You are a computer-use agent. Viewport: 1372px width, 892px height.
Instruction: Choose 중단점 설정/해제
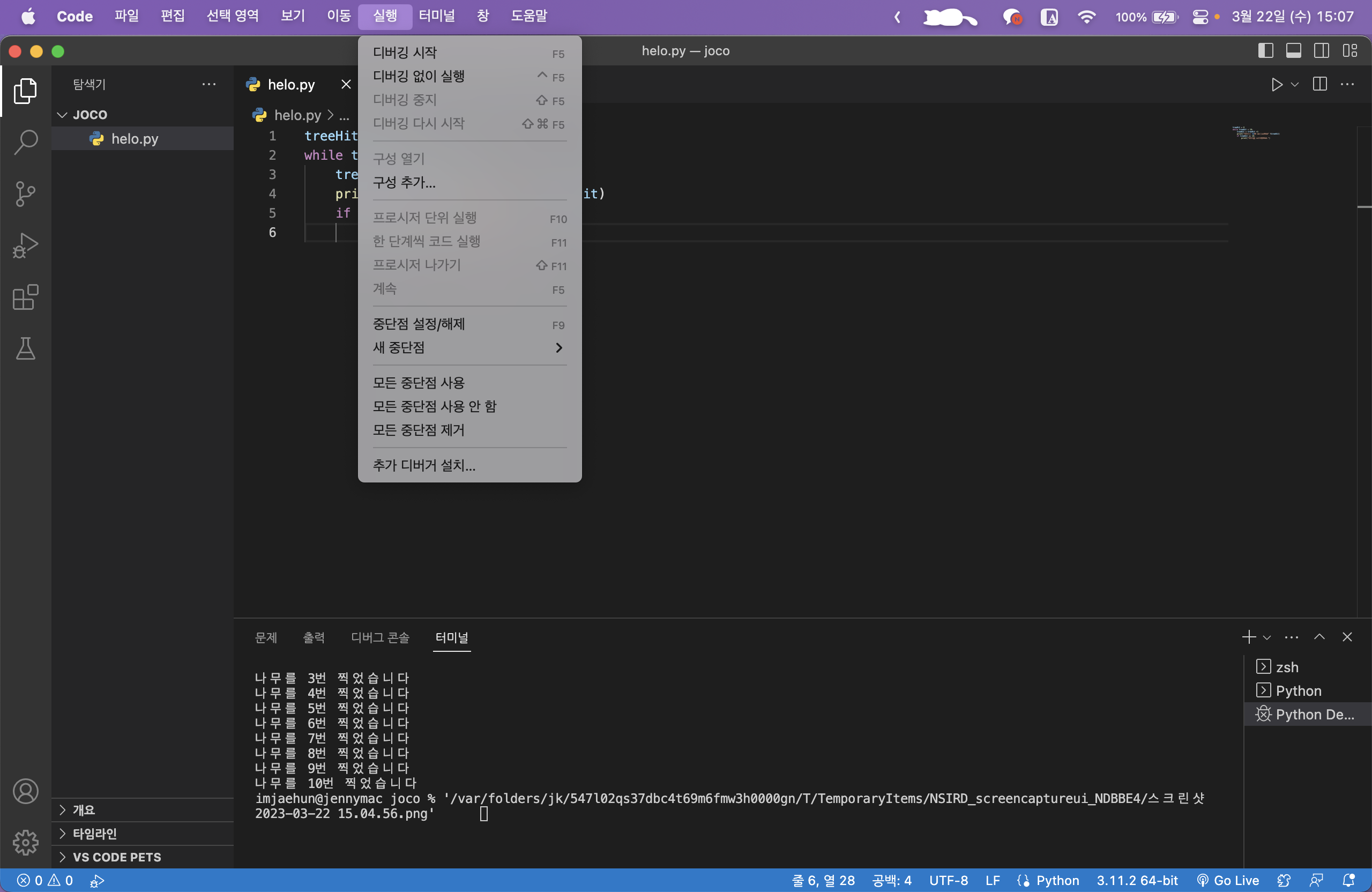point(469,324)
